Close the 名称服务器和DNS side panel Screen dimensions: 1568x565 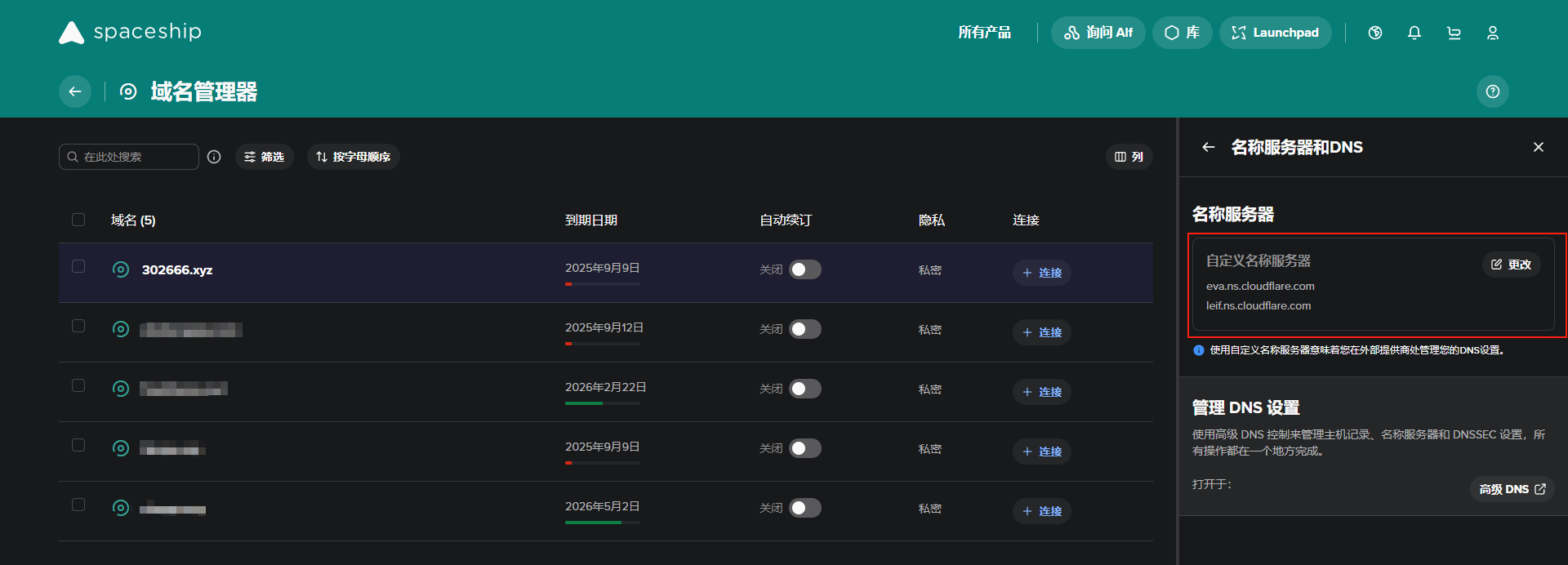click(1539, 147)
